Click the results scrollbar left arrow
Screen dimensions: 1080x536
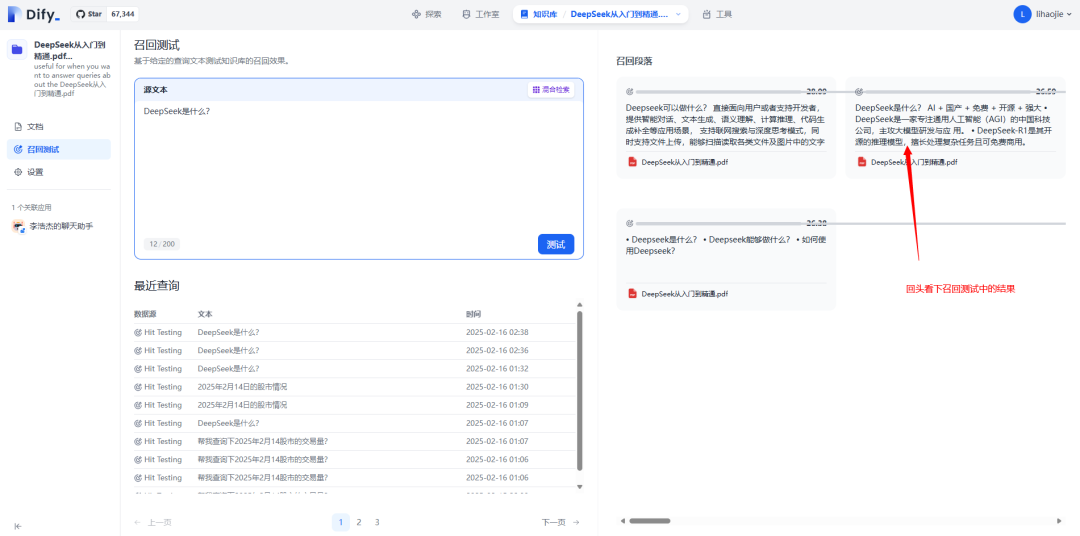pyautogui.click(x=622, y=521)
